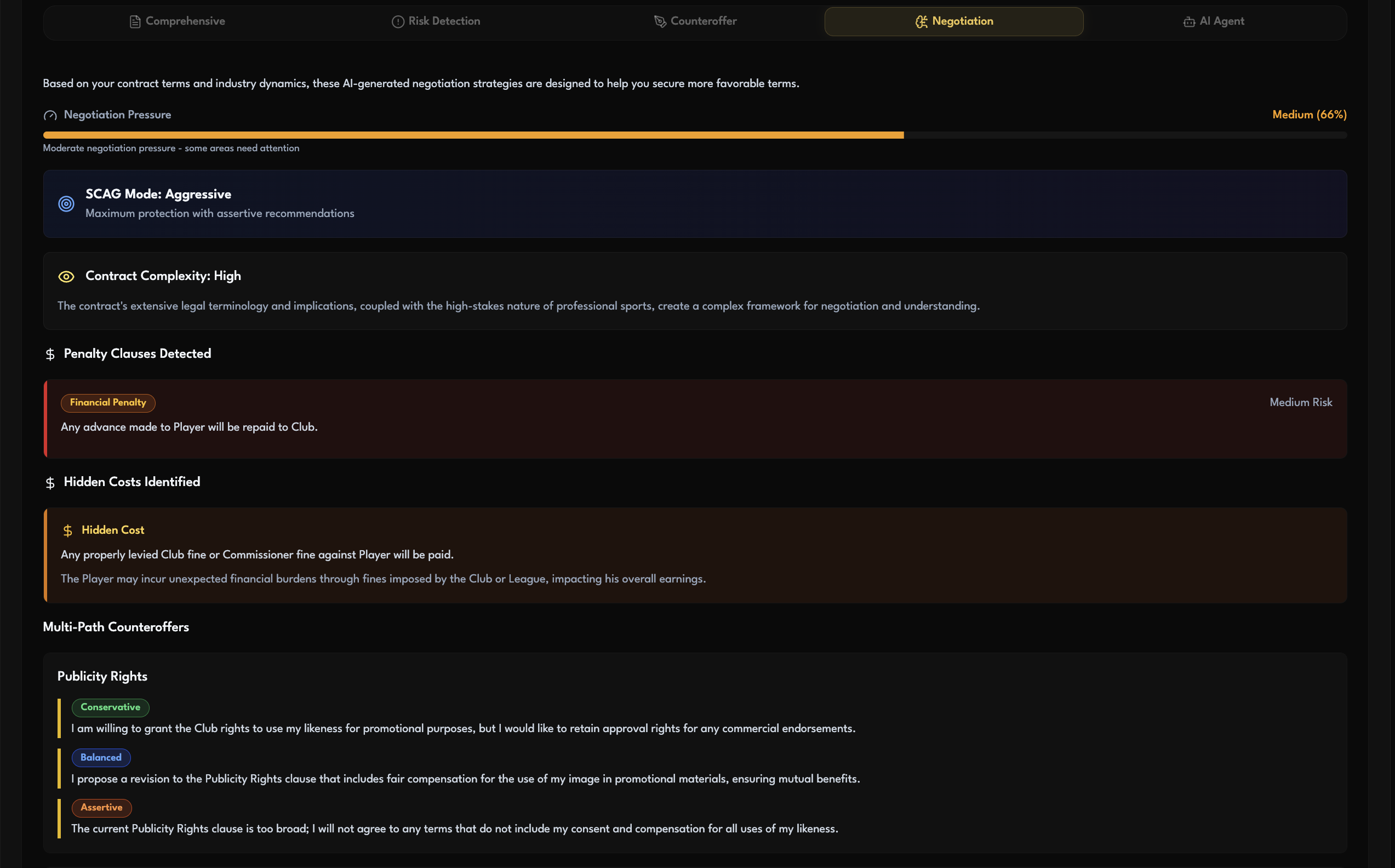Click the Negotiation Pressure progress bar

694,135
